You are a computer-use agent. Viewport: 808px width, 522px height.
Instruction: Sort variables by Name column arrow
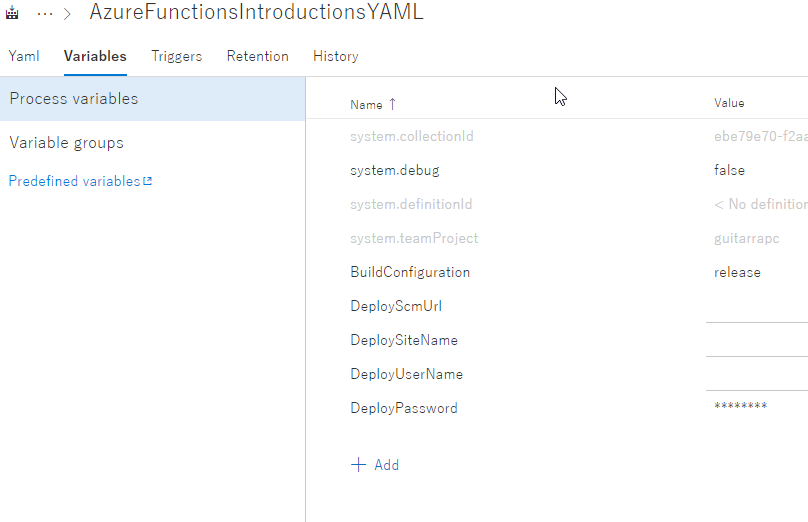click(392, 104)
